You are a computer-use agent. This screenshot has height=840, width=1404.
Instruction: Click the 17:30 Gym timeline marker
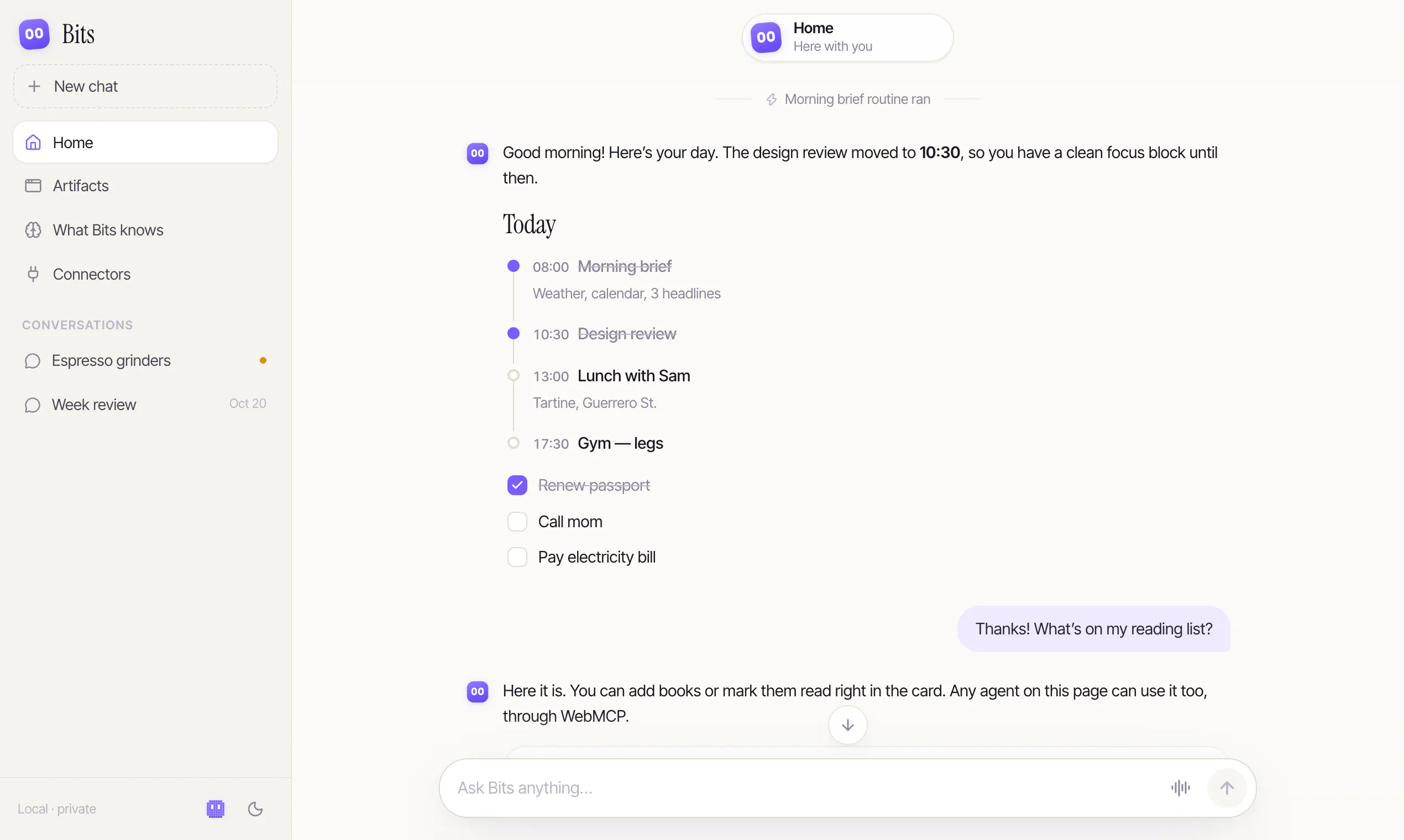pos(514,443)
